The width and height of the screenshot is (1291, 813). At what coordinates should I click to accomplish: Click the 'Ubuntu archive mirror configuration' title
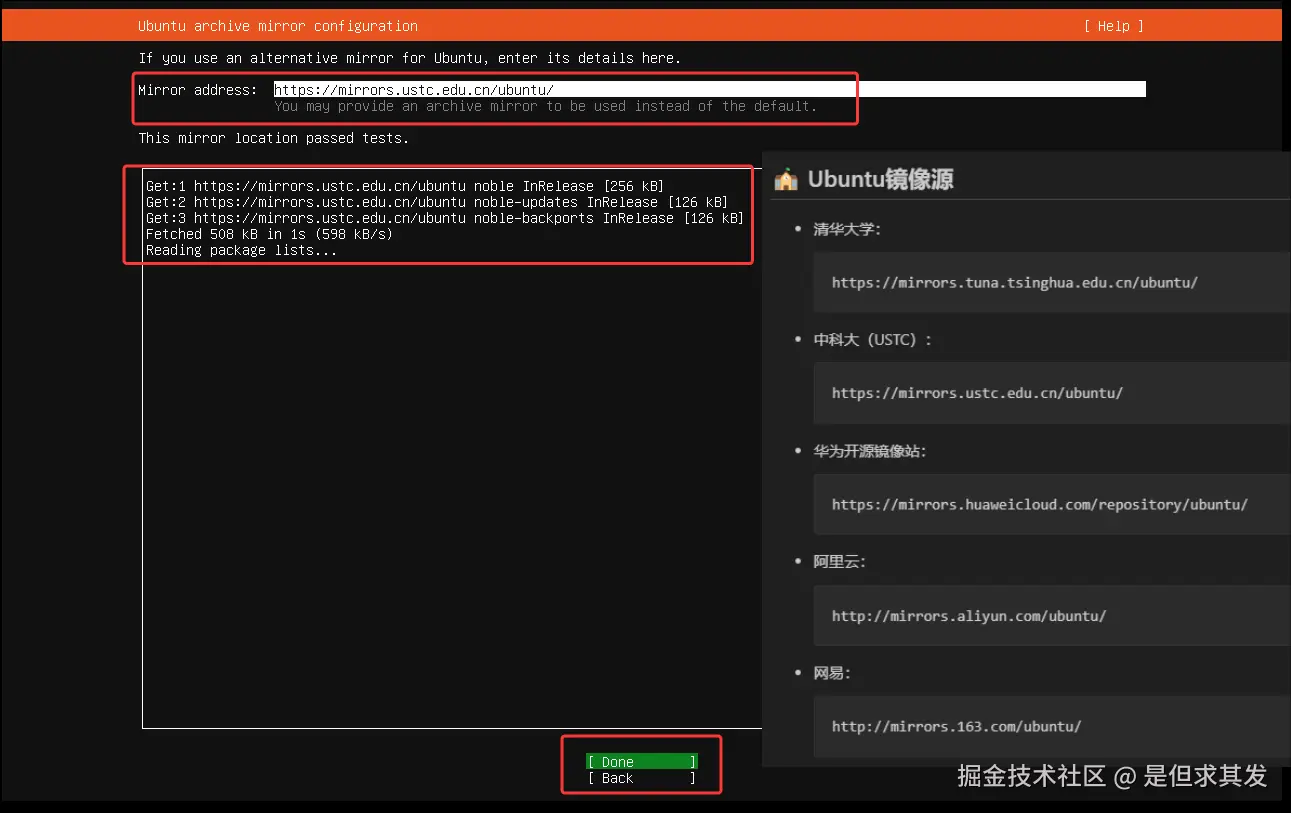pyautogui.click(x=278, y=26)
